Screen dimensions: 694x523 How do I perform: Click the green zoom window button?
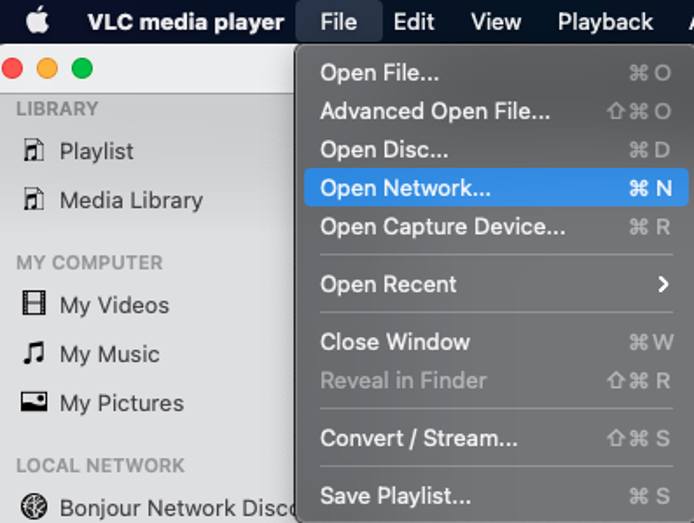click(x=82, y=68)
